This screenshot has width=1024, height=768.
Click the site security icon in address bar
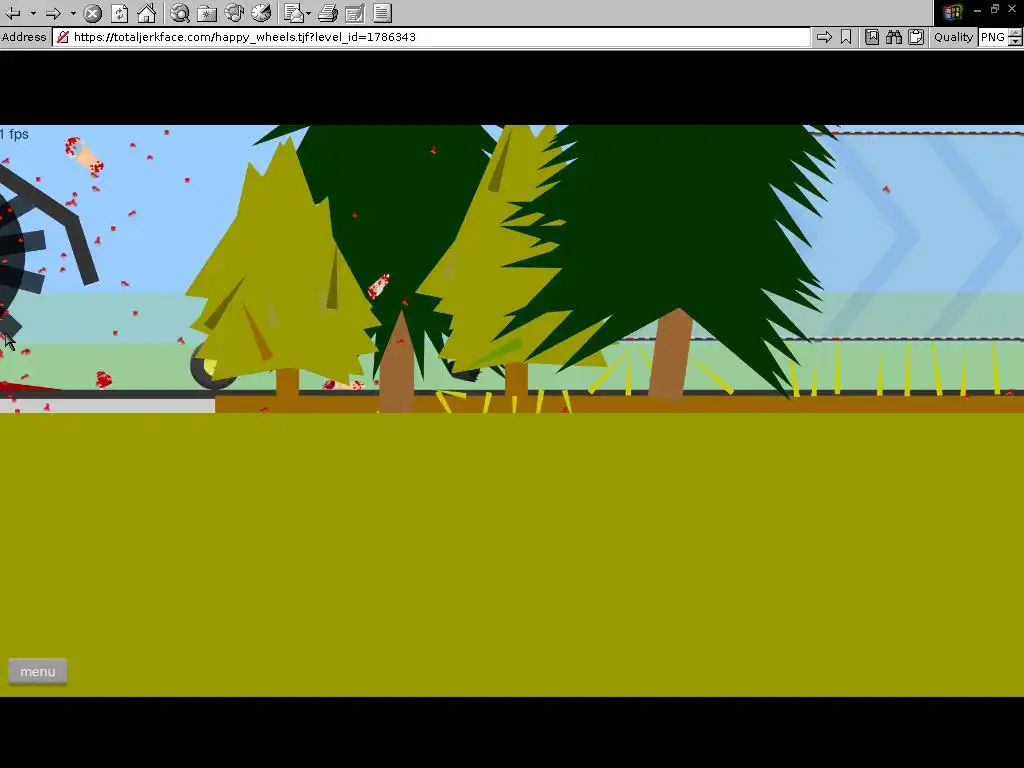point(63,37)
